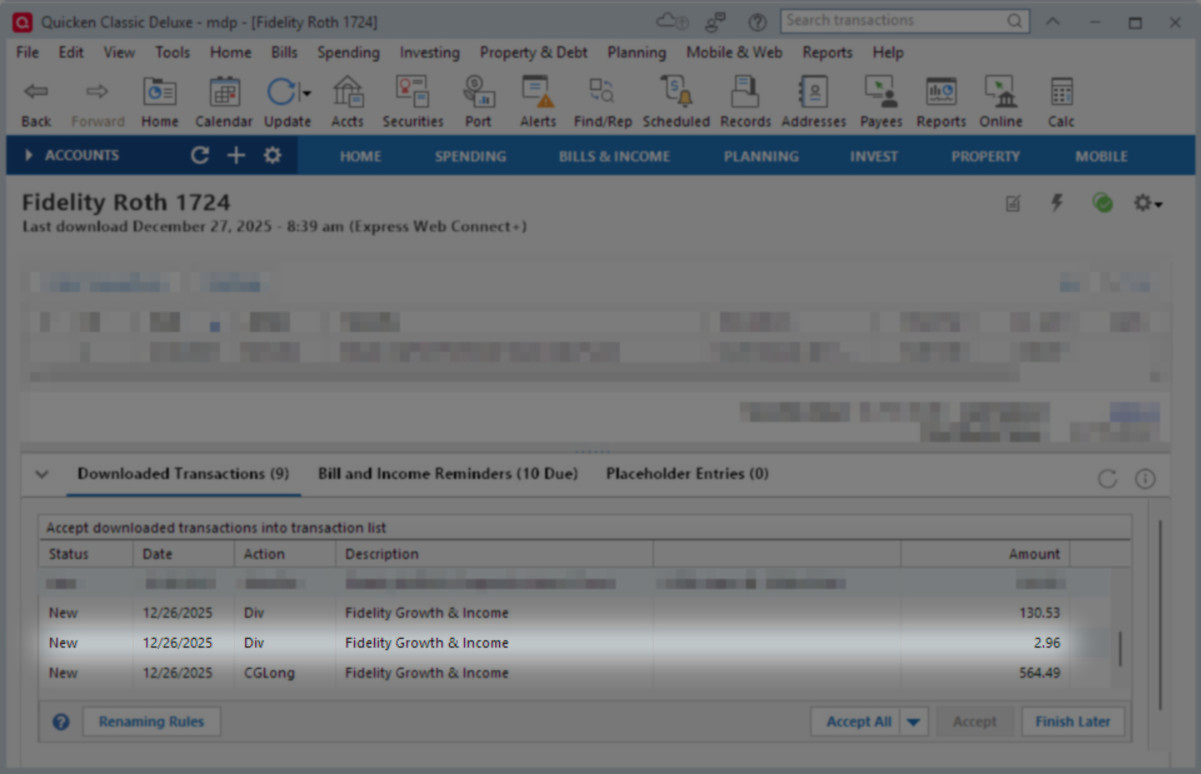The image size is (1201, 774).
Task: Click the Finish Later button
Action: (x=1073, y=722)
